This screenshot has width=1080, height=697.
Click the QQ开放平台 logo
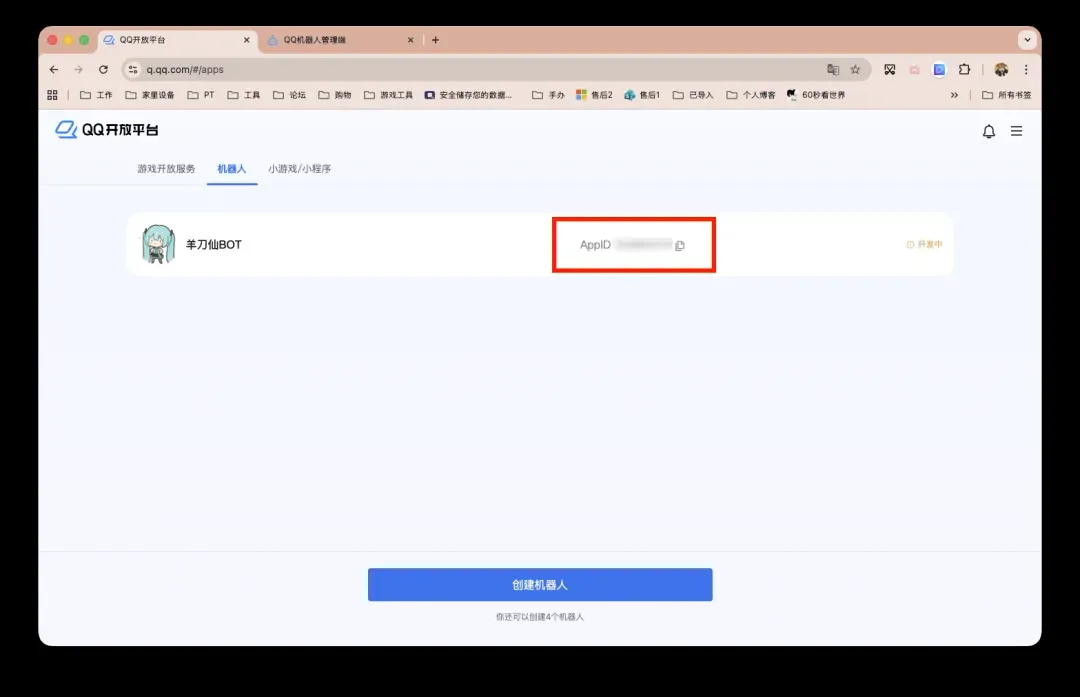107,129
